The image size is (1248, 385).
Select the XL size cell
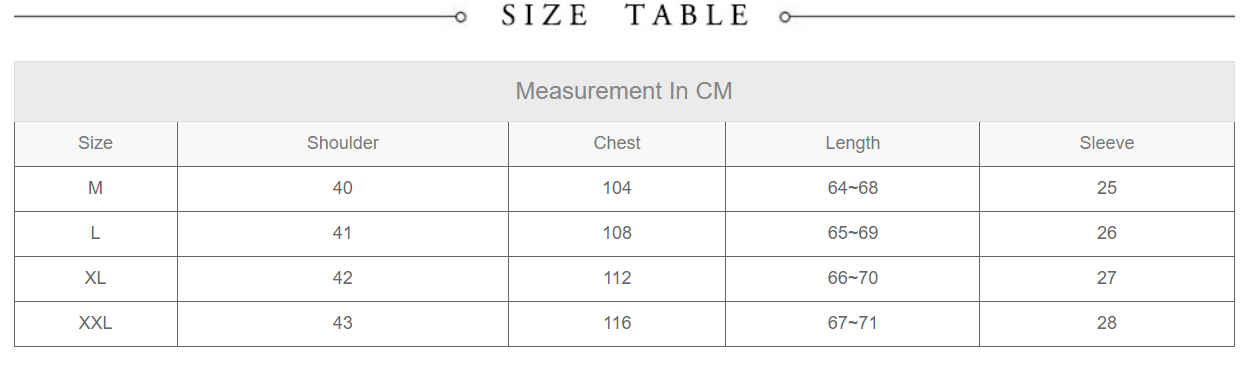tap(96, 279)
